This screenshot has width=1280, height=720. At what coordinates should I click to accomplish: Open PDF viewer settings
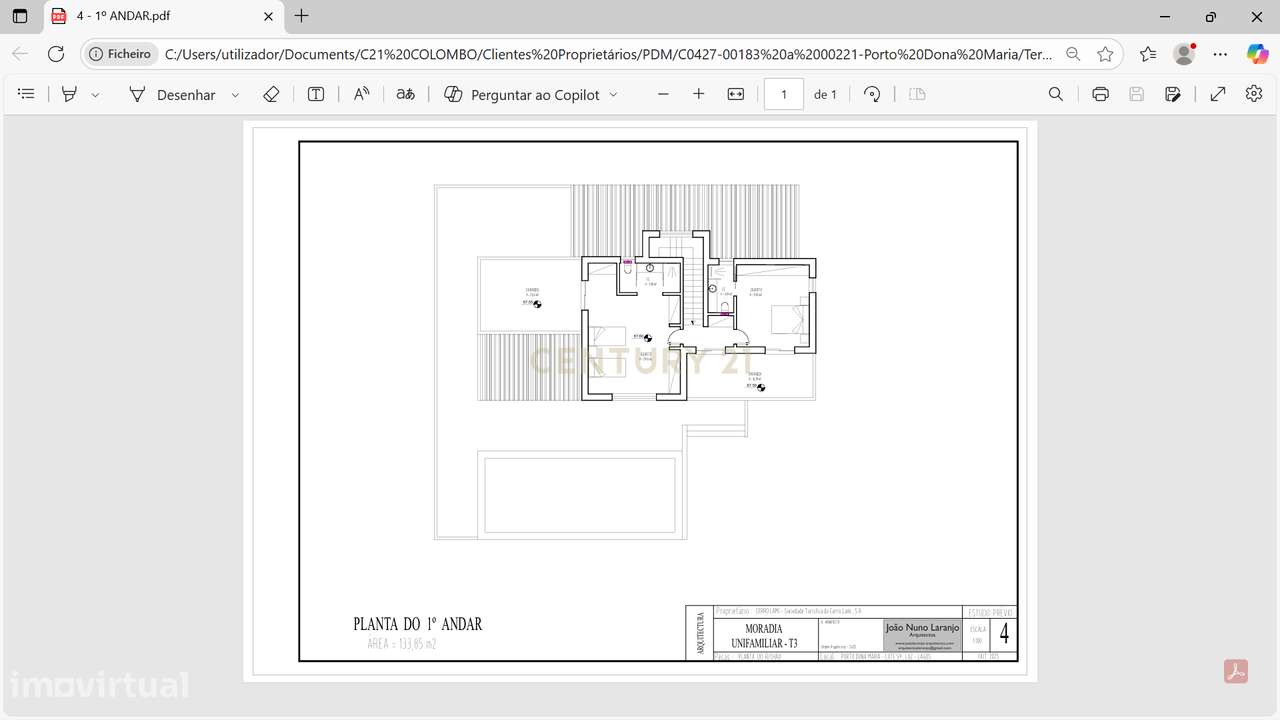1253,93
